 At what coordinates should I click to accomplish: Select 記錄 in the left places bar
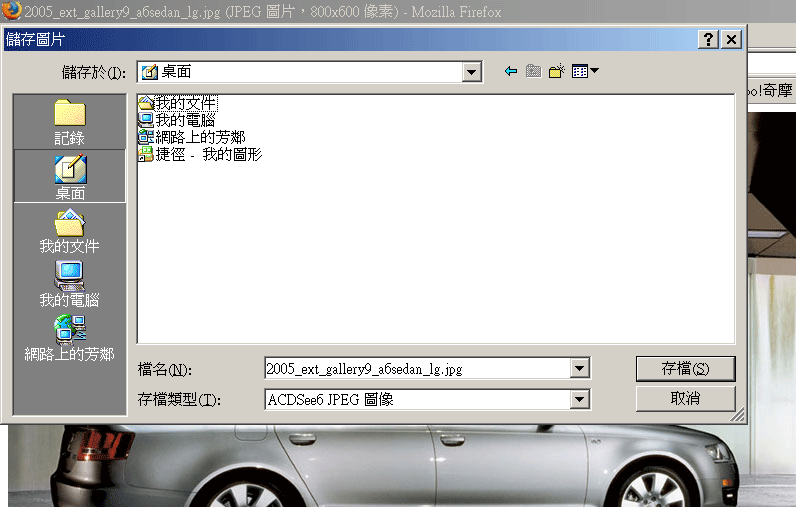click(69, 122)
